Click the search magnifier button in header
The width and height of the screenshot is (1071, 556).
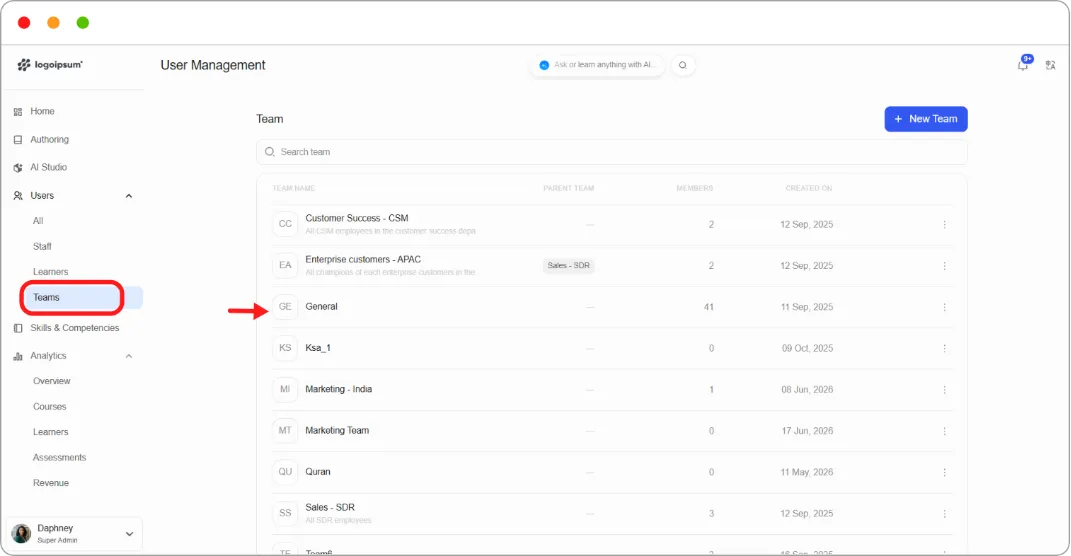[682, 65]
